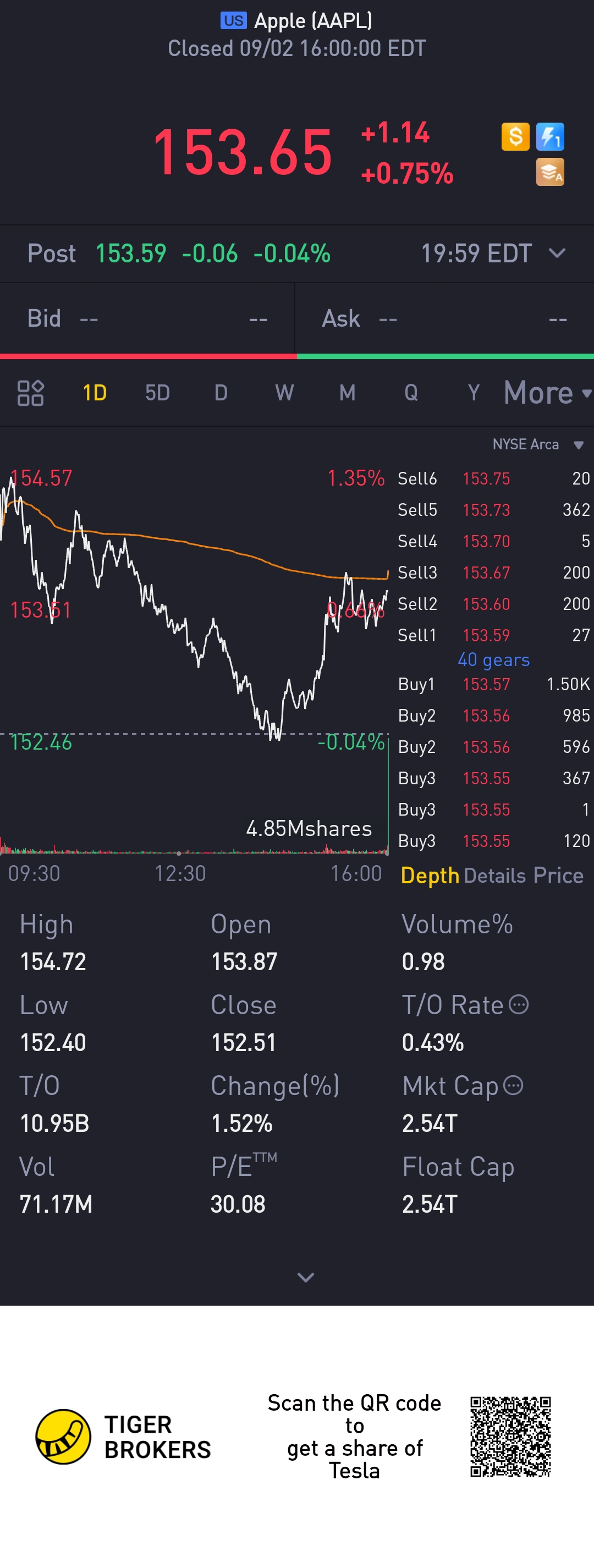Tap the Buy2 row with 596 shares
The height and width of the screenshot is (1568, 594).
coord(493,747)
